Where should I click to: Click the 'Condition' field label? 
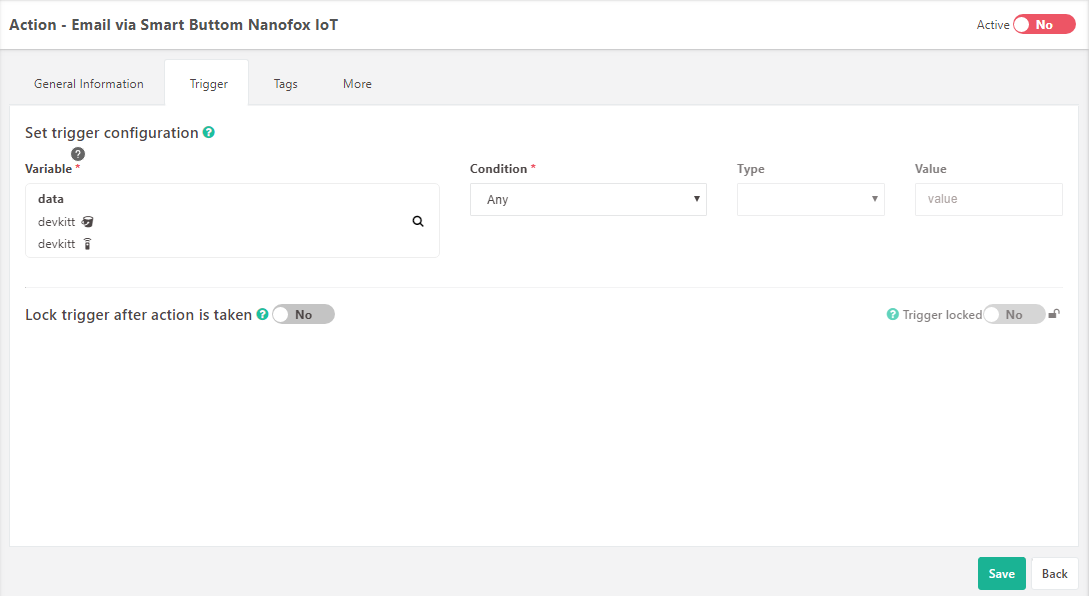499,169
